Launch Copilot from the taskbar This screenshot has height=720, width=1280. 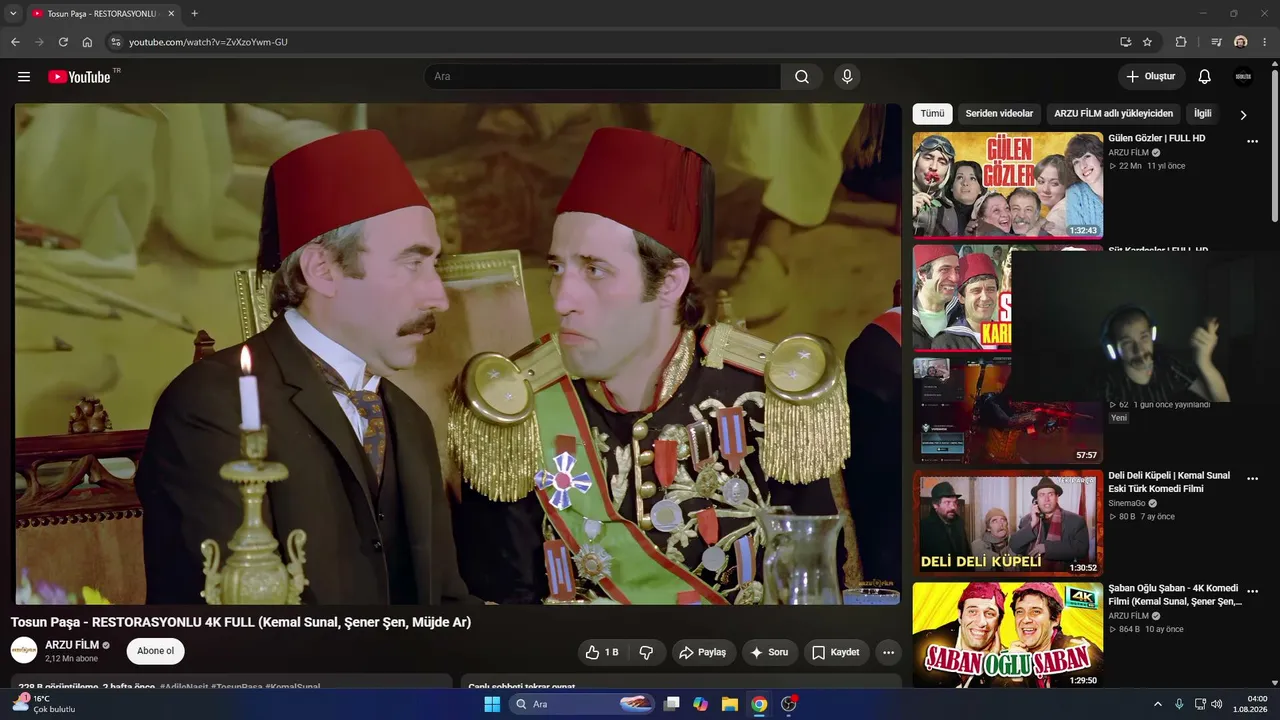click(x=701, y=704)
